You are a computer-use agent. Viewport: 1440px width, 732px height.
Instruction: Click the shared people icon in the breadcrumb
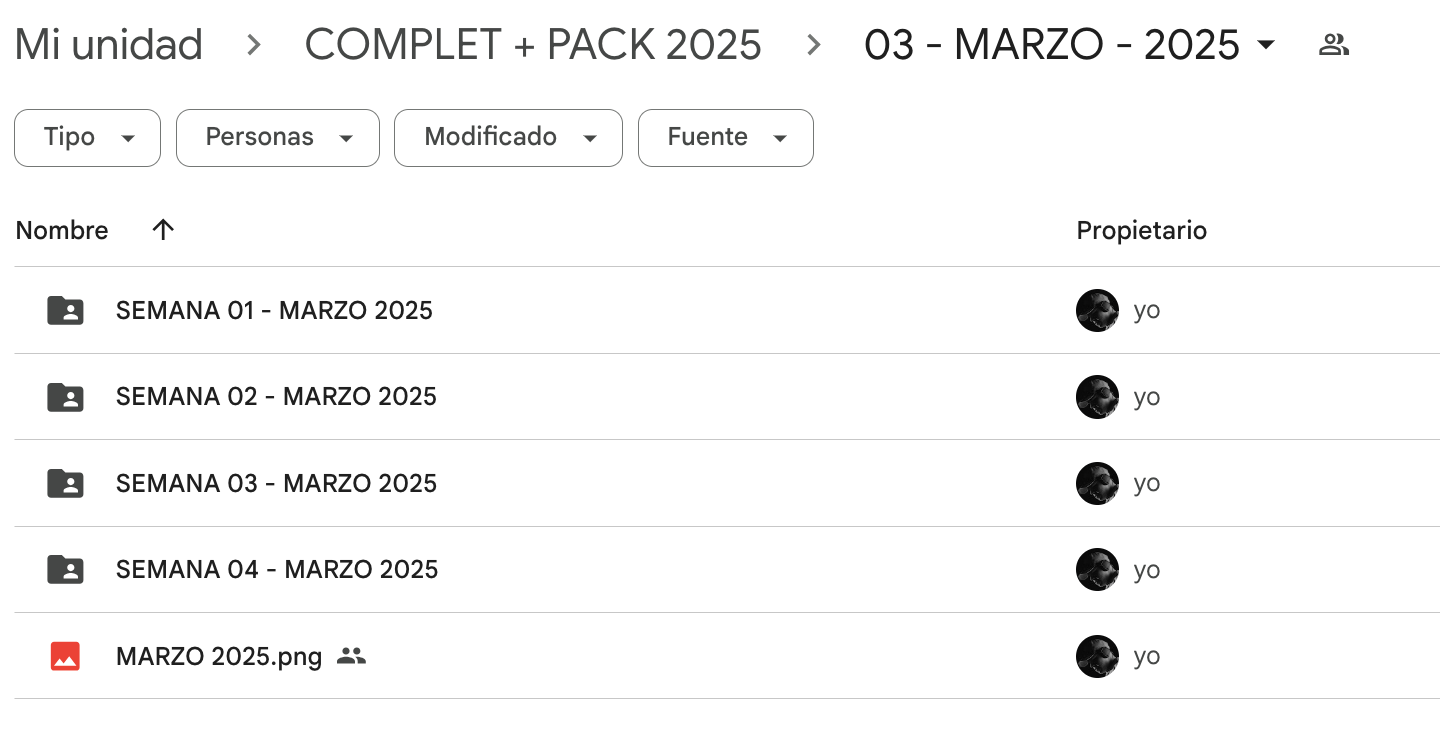(x=1334, y=44)
